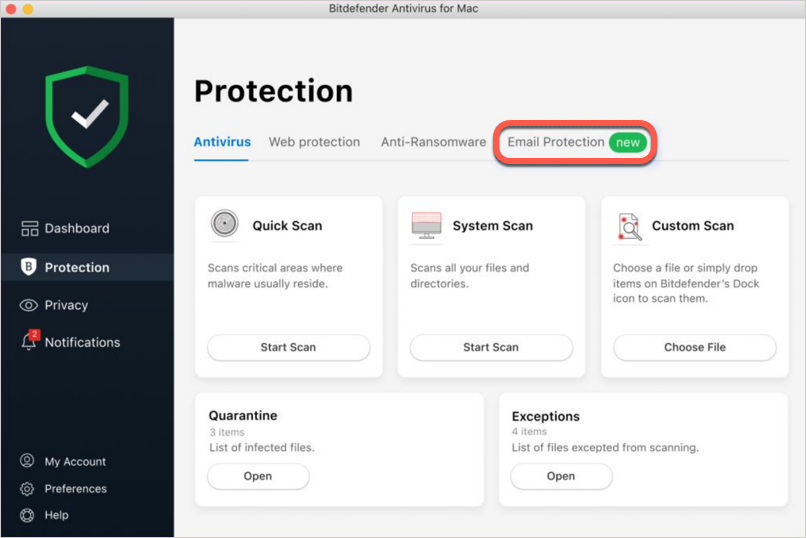Viewport: 806px width, 538px height.
Task: Switch to the Antivirus tab
Action: coord(222,142)
